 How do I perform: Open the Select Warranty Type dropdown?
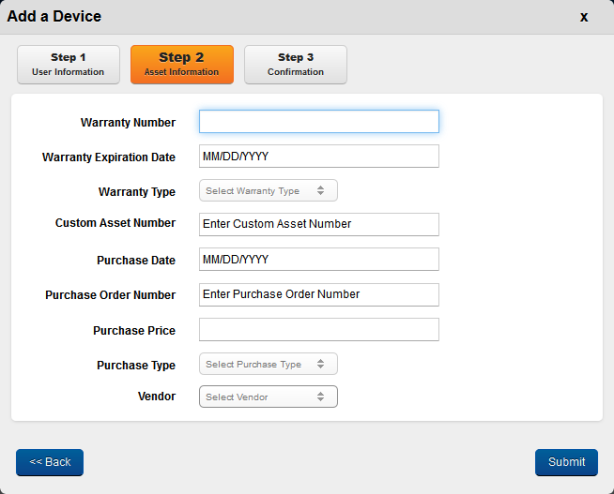click(268, 191)
